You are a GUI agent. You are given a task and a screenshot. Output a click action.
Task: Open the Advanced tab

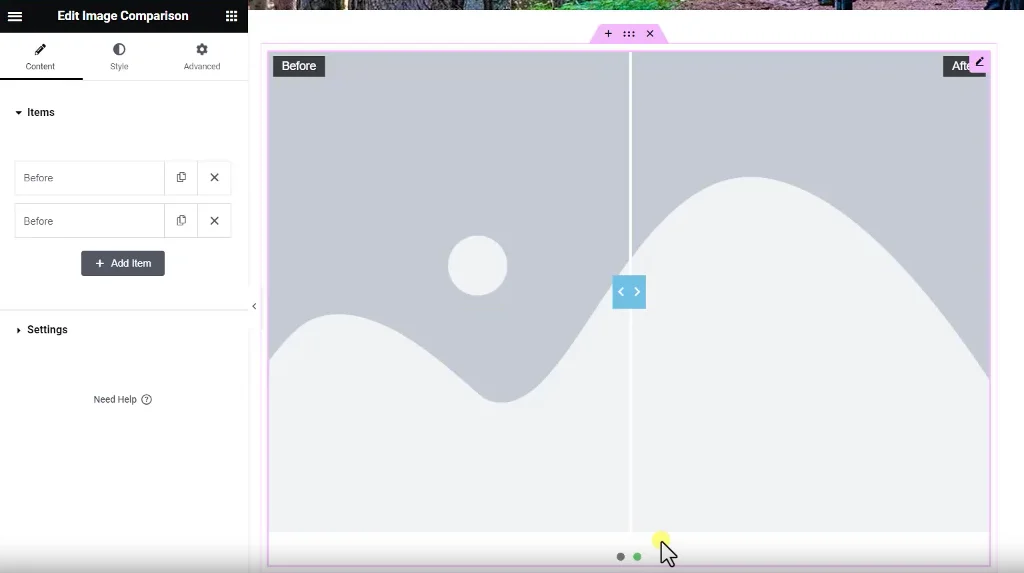pos(201,56)
